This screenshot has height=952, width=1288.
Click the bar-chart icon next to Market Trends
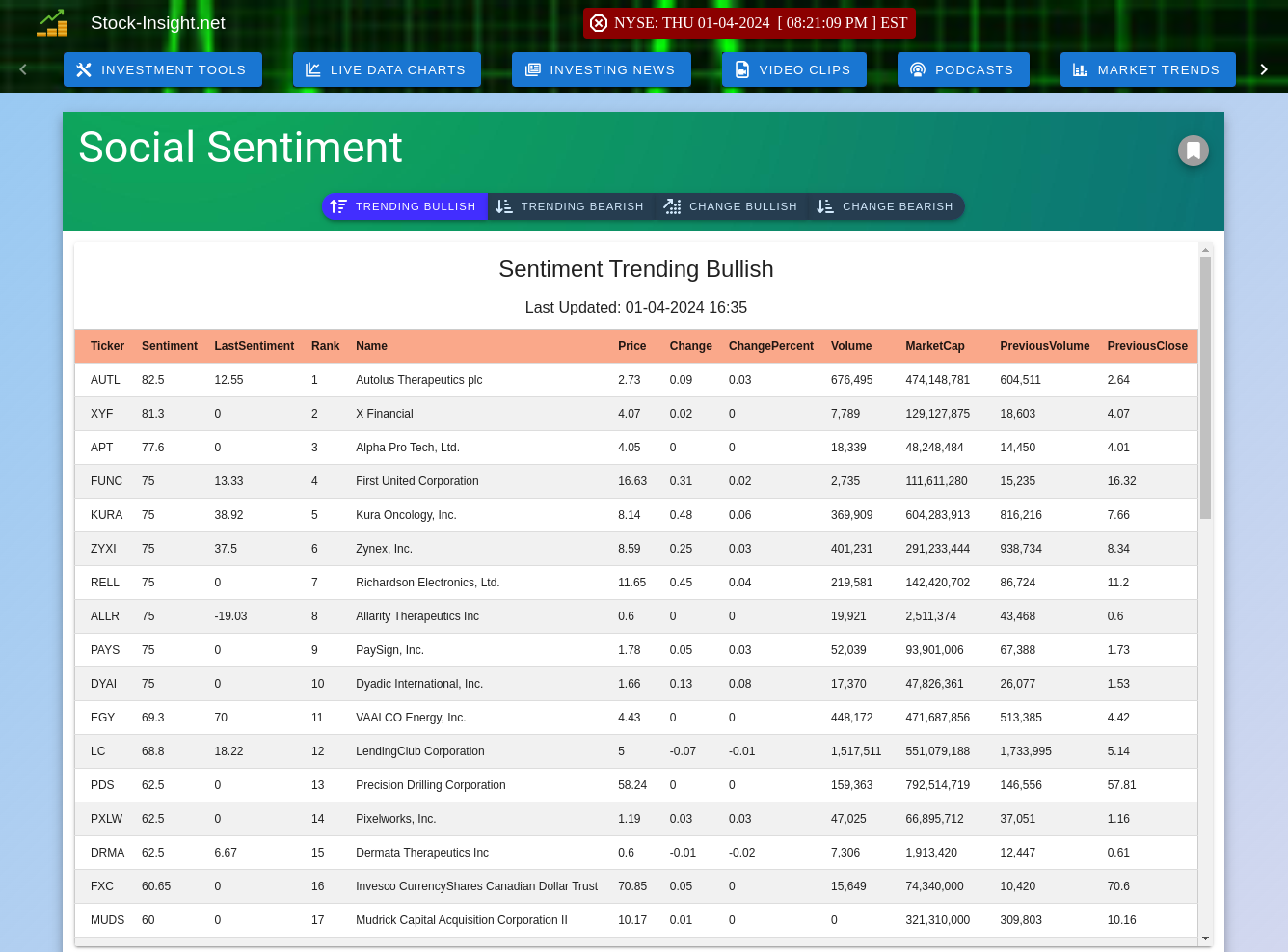tap(1081, 68)
